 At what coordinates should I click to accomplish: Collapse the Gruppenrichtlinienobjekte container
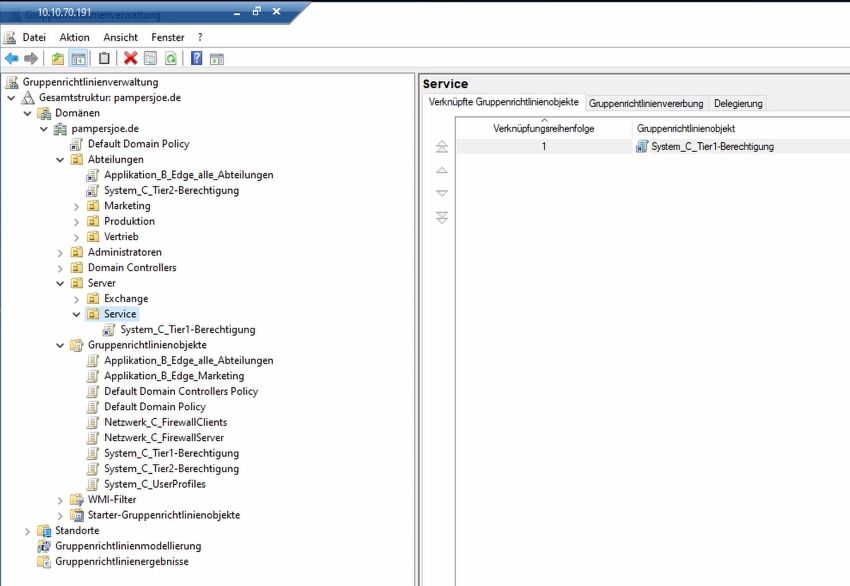pyautogui.click(x=60, y=345)
